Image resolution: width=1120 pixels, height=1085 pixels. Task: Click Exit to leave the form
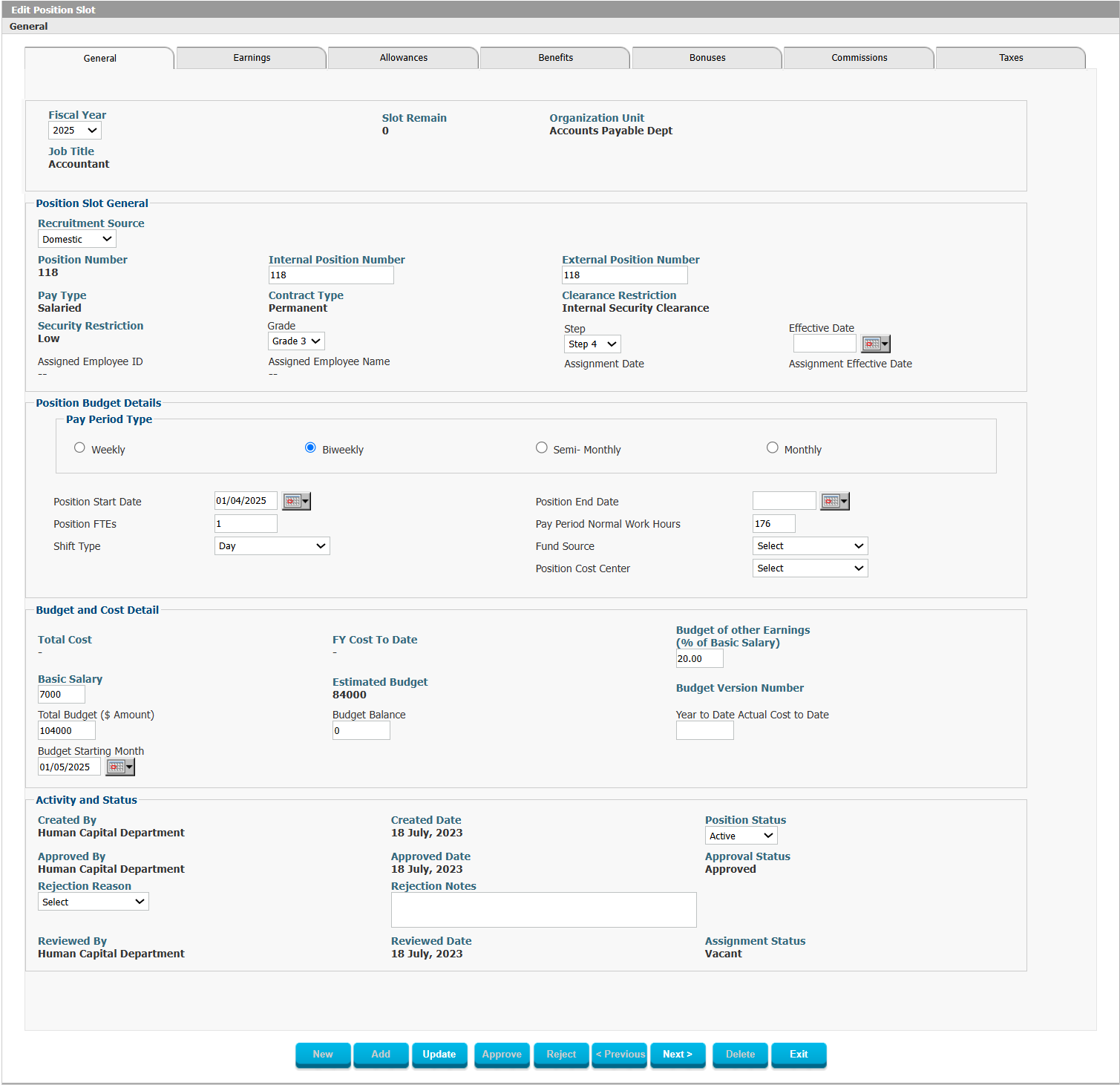[x=798, y=1055]
